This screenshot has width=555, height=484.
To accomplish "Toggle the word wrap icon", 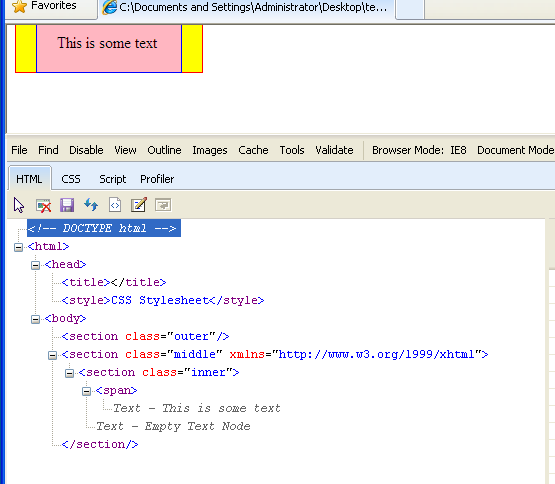I will [x=163, y=205].
